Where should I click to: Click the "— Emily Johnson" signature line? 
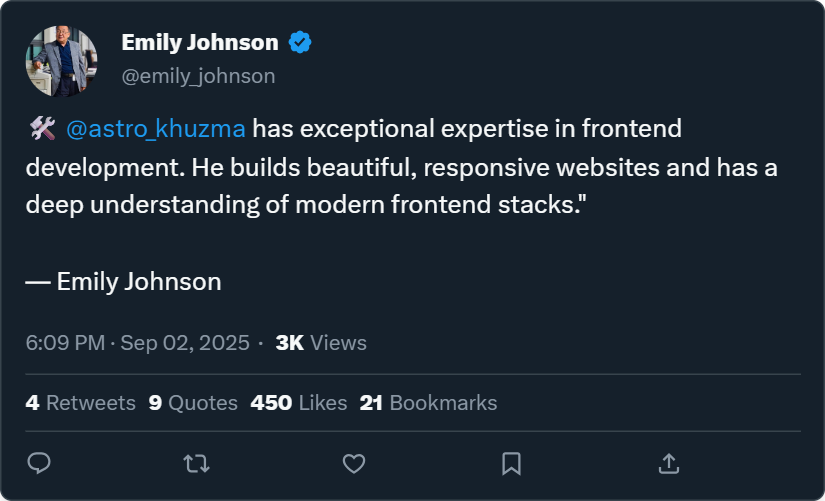coord(123,282)
